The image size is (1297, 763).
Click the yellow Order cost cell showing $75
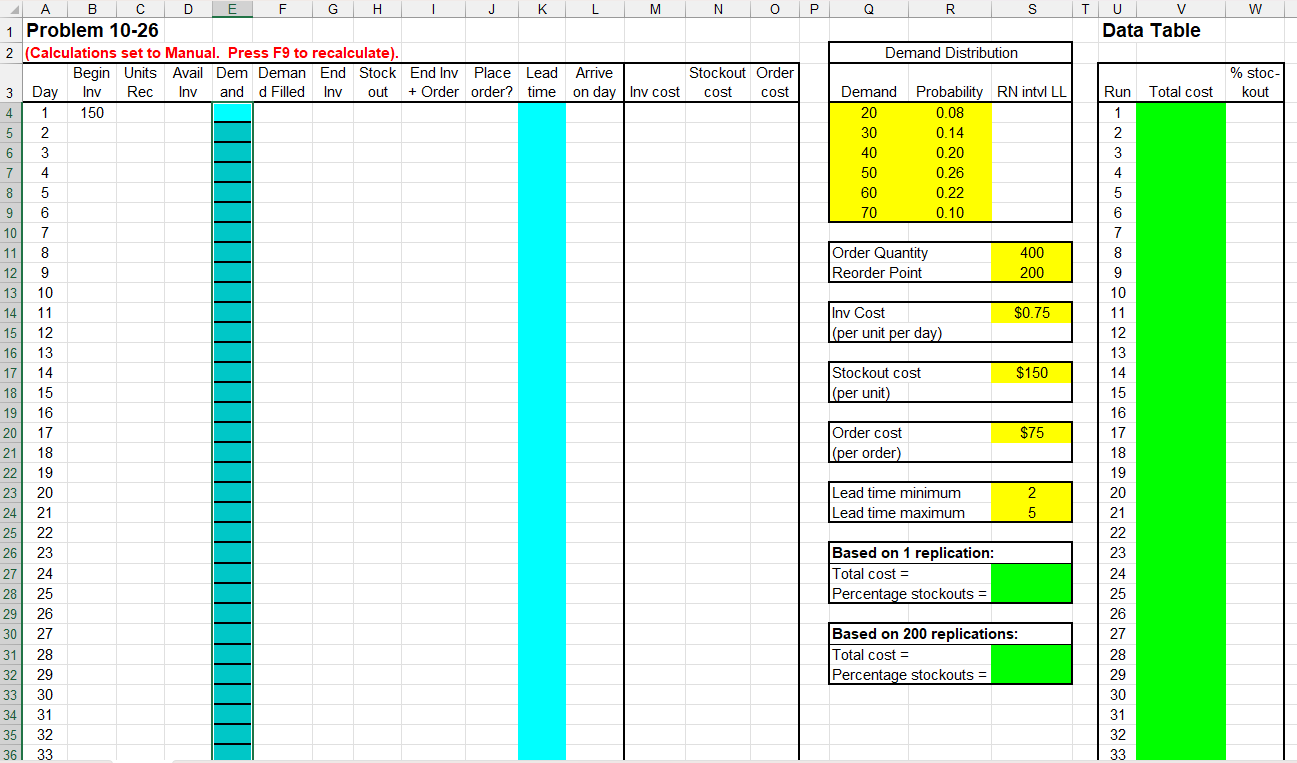point(1031,432)
